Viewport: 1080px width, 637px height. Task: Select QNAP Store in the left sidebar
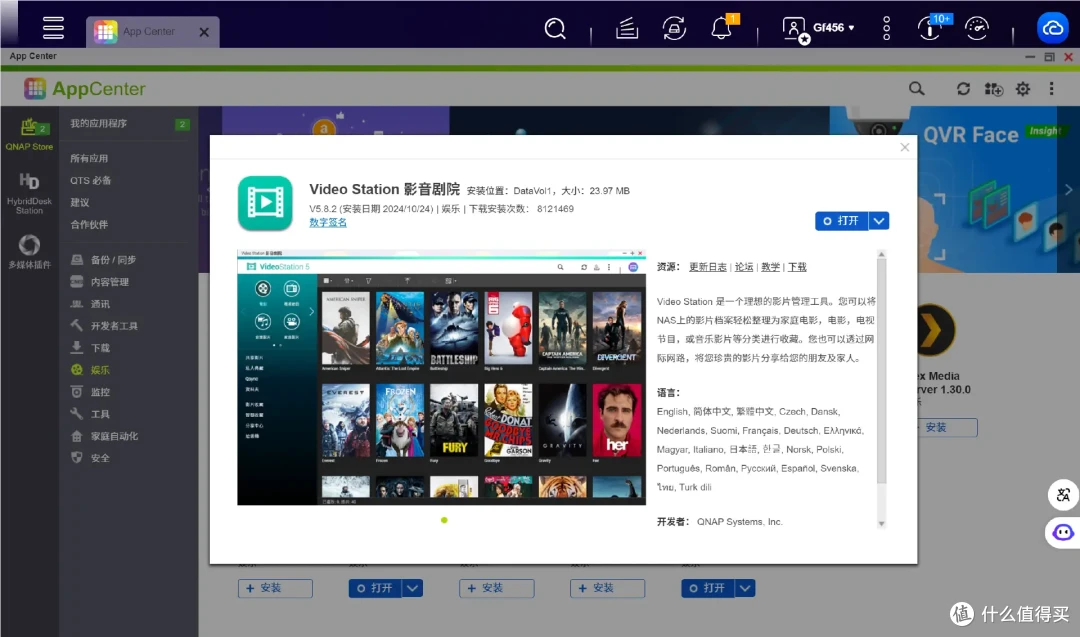[30, 134]
